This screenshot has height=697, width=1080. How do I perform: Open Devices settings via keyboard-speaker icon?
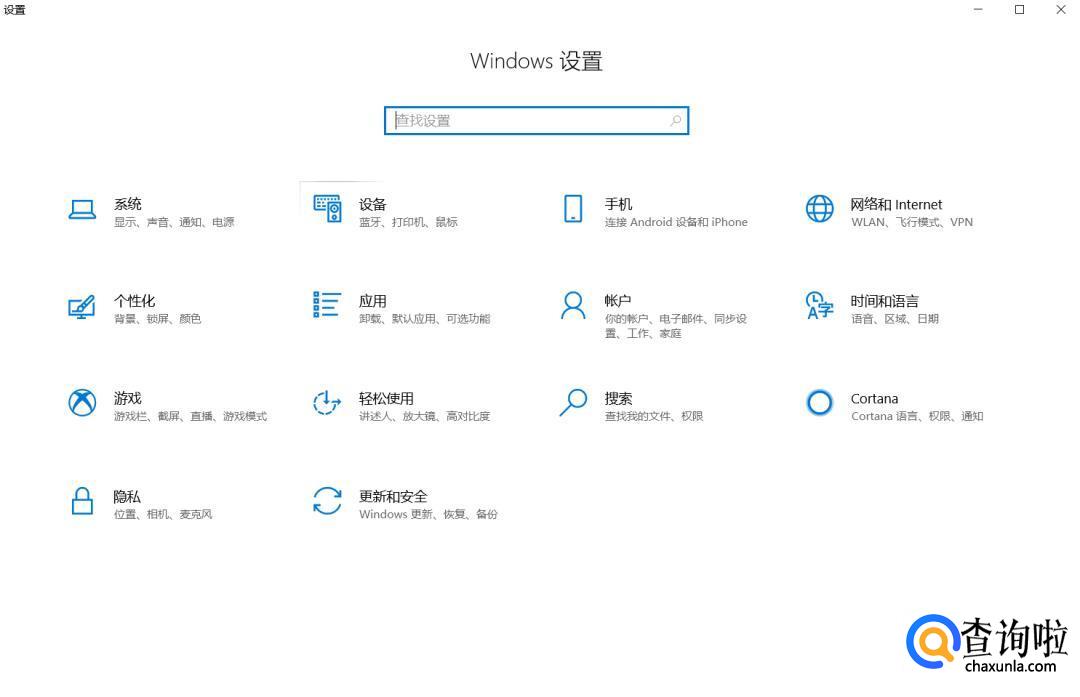(x=327, y=209)
